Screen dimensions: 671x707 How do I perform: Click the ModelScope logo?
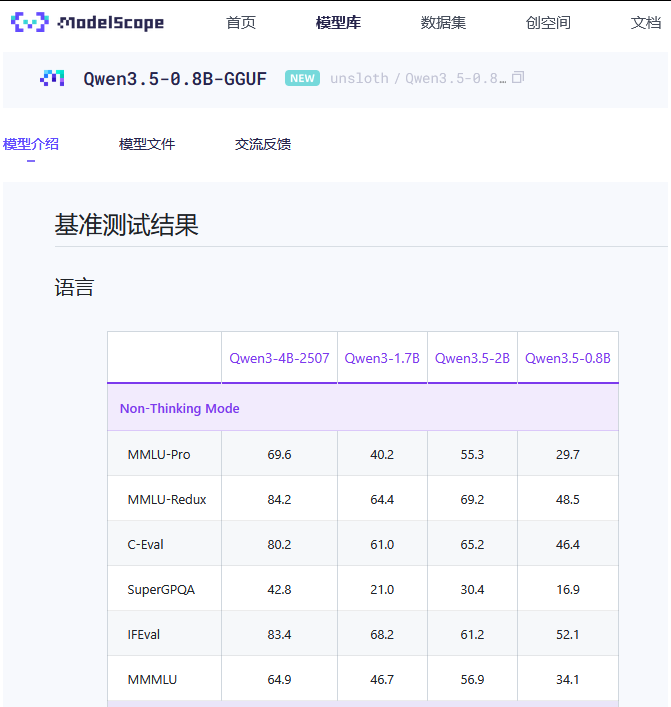[x=87, y=22]
